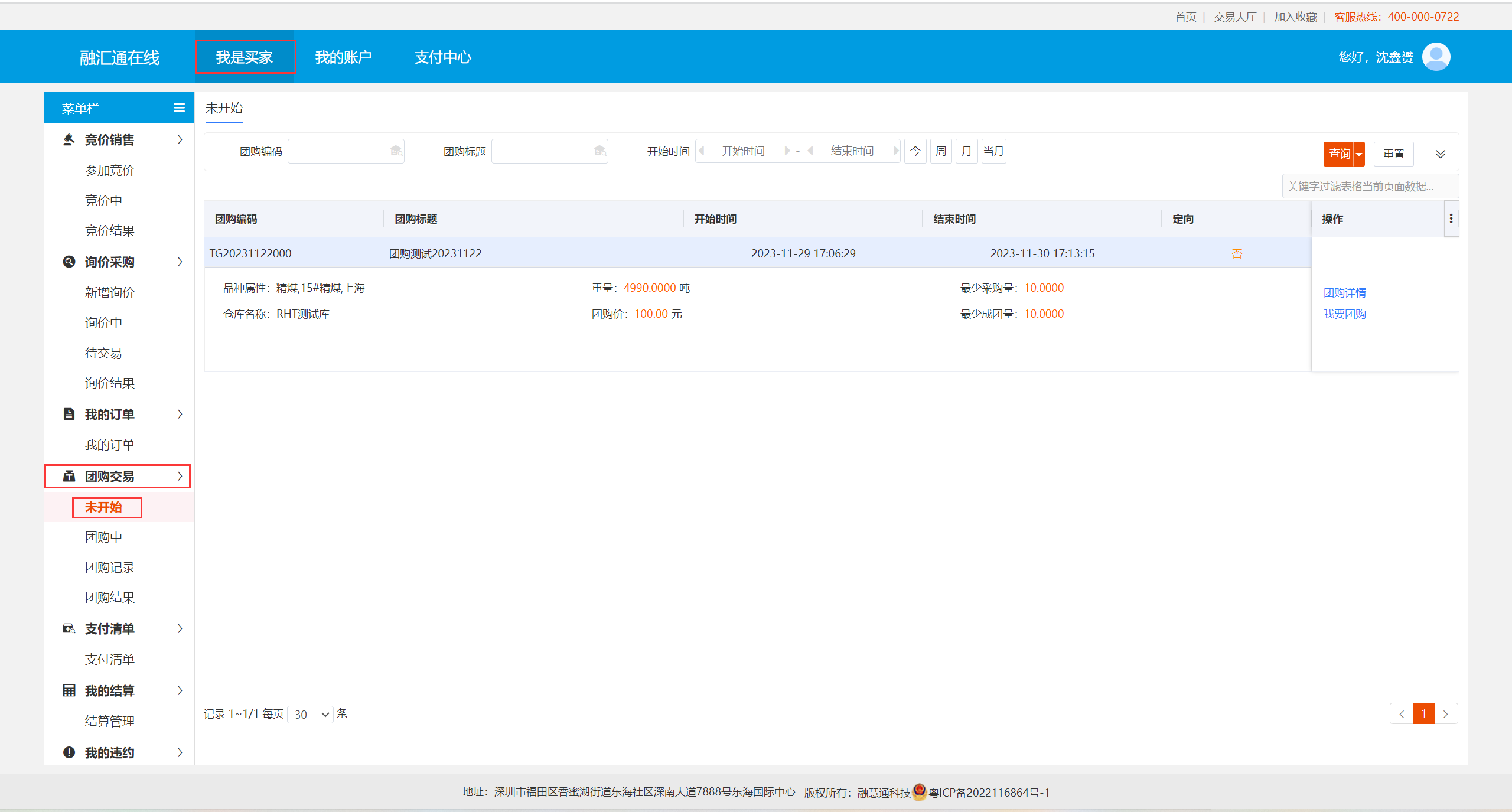Expand more search filters chevron
This screenshot has width=1512, height=812.
click(x=1441, y=154)
